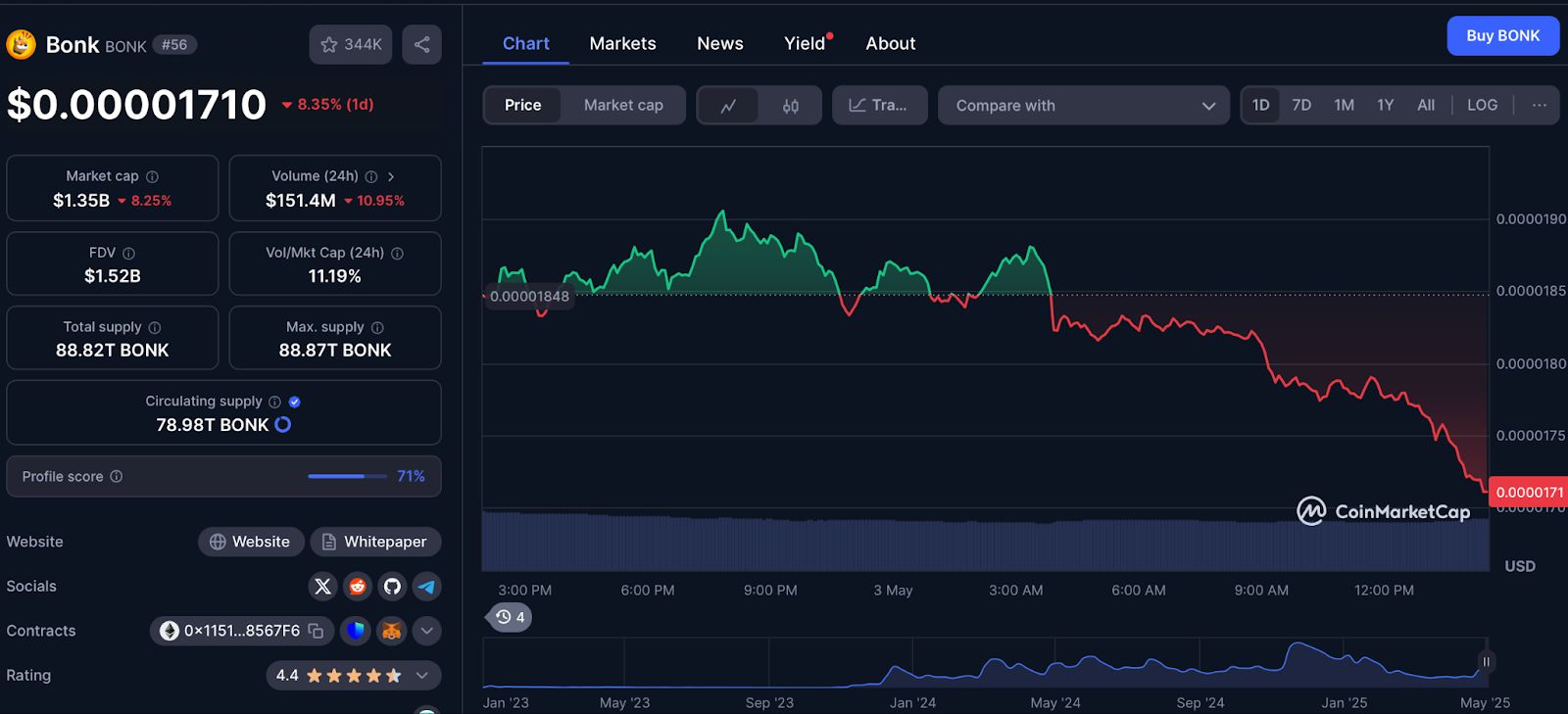1568x714 pixels.
Task: Click the MetaMask fox icon
Action: click(391, 631)
